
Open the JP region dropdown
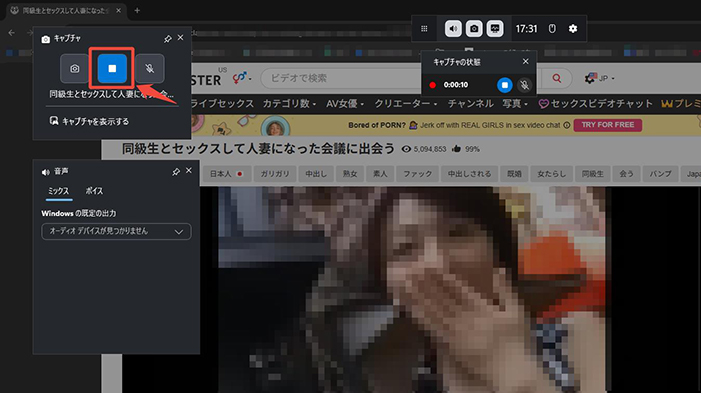pyautogui.click(x=600, y=78)
